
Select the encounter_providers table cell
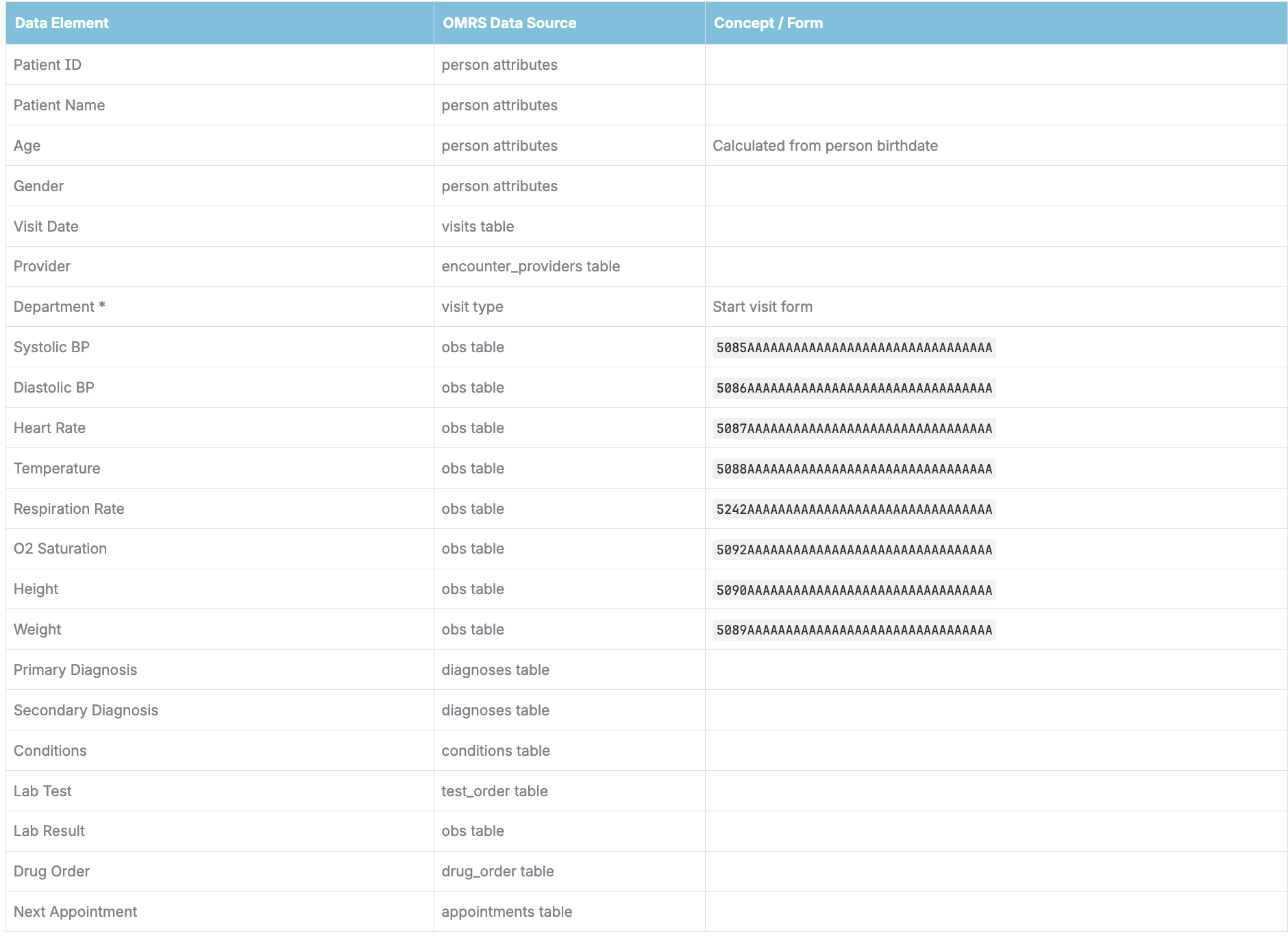tap(530, 267)
